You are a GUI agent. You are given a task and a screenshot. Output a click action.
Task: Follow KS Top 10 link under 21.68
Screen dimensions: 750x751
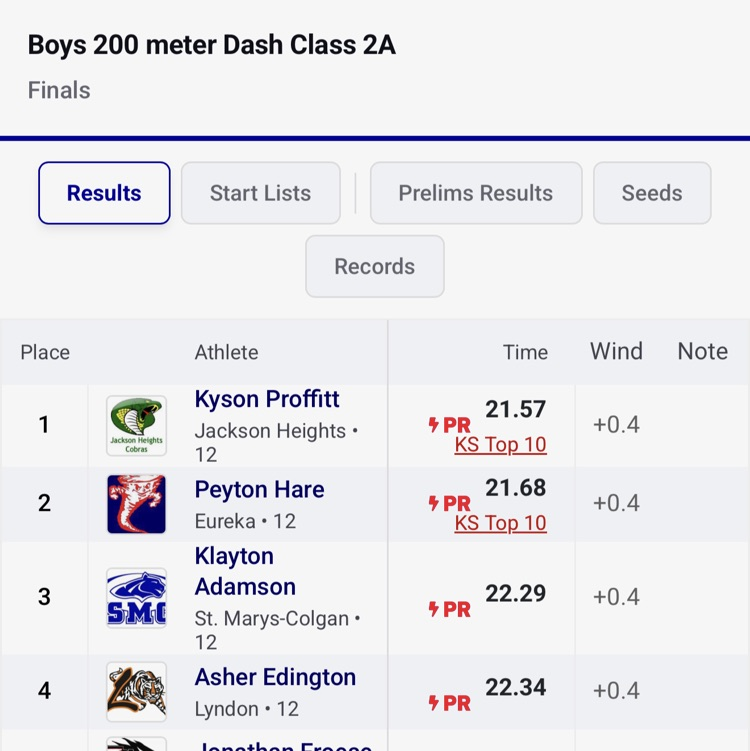coord(500,523)
